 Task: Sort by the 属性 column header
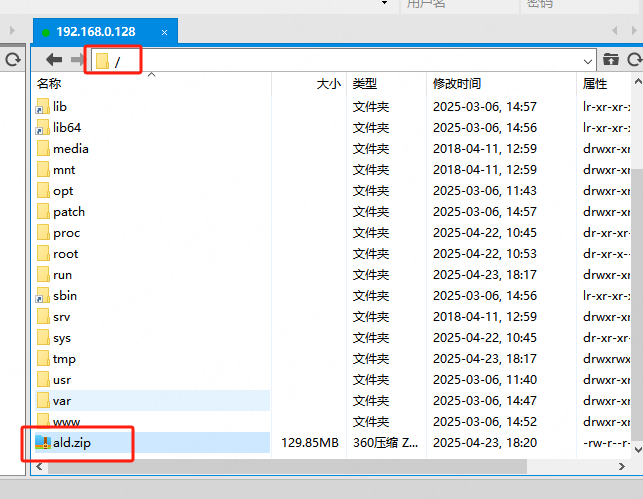[x=595, y=84]
